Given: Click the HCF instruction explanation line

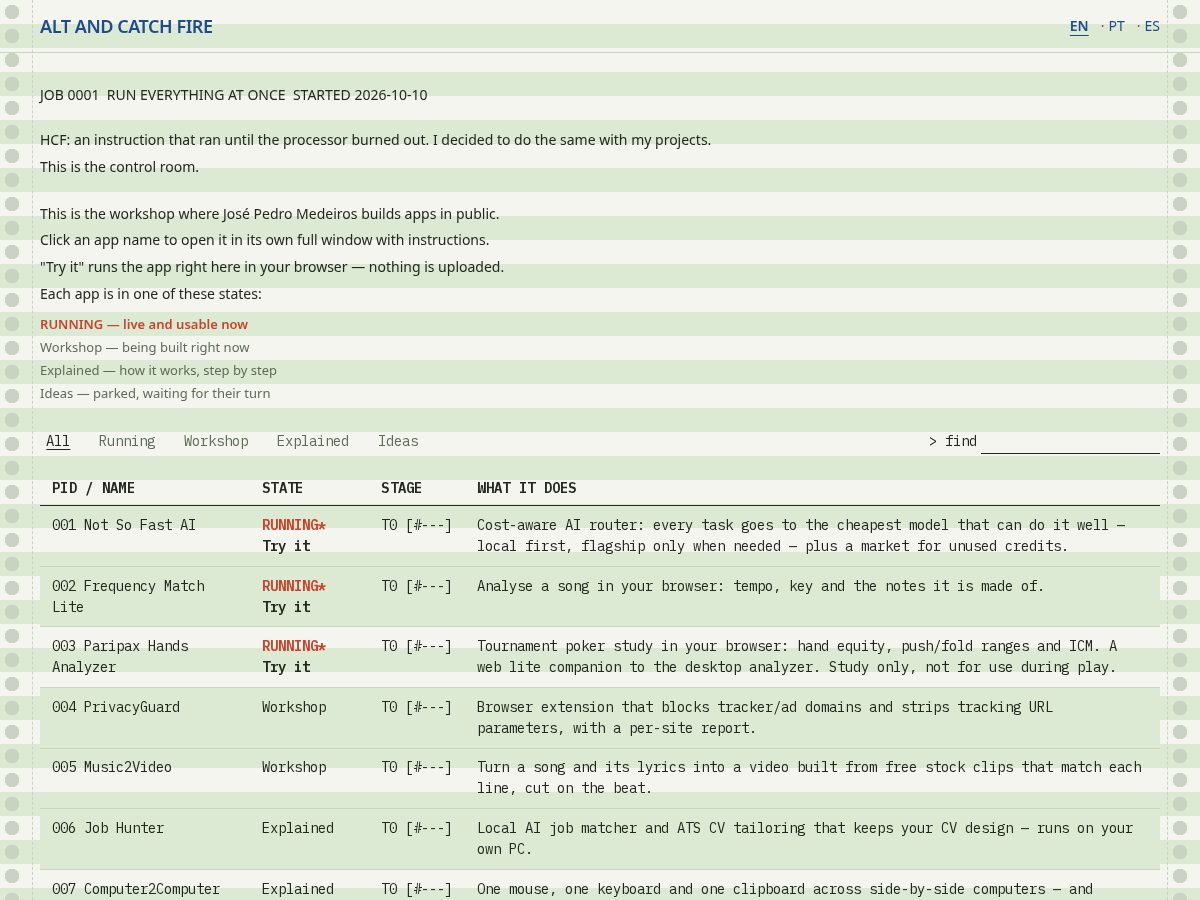Looking at the screenshot, I should pyautogui.click(x=375, y=140).
